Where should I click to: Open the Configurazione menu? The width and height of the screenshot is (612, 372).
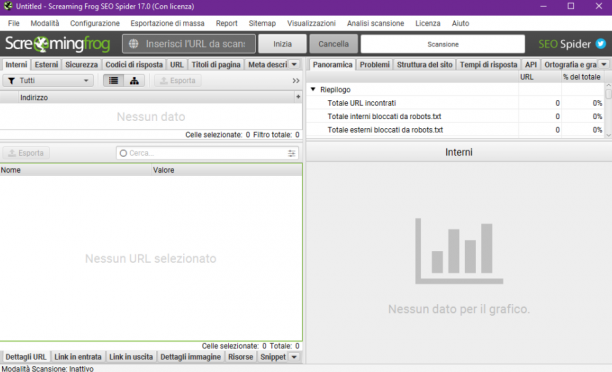coord(95,23)
